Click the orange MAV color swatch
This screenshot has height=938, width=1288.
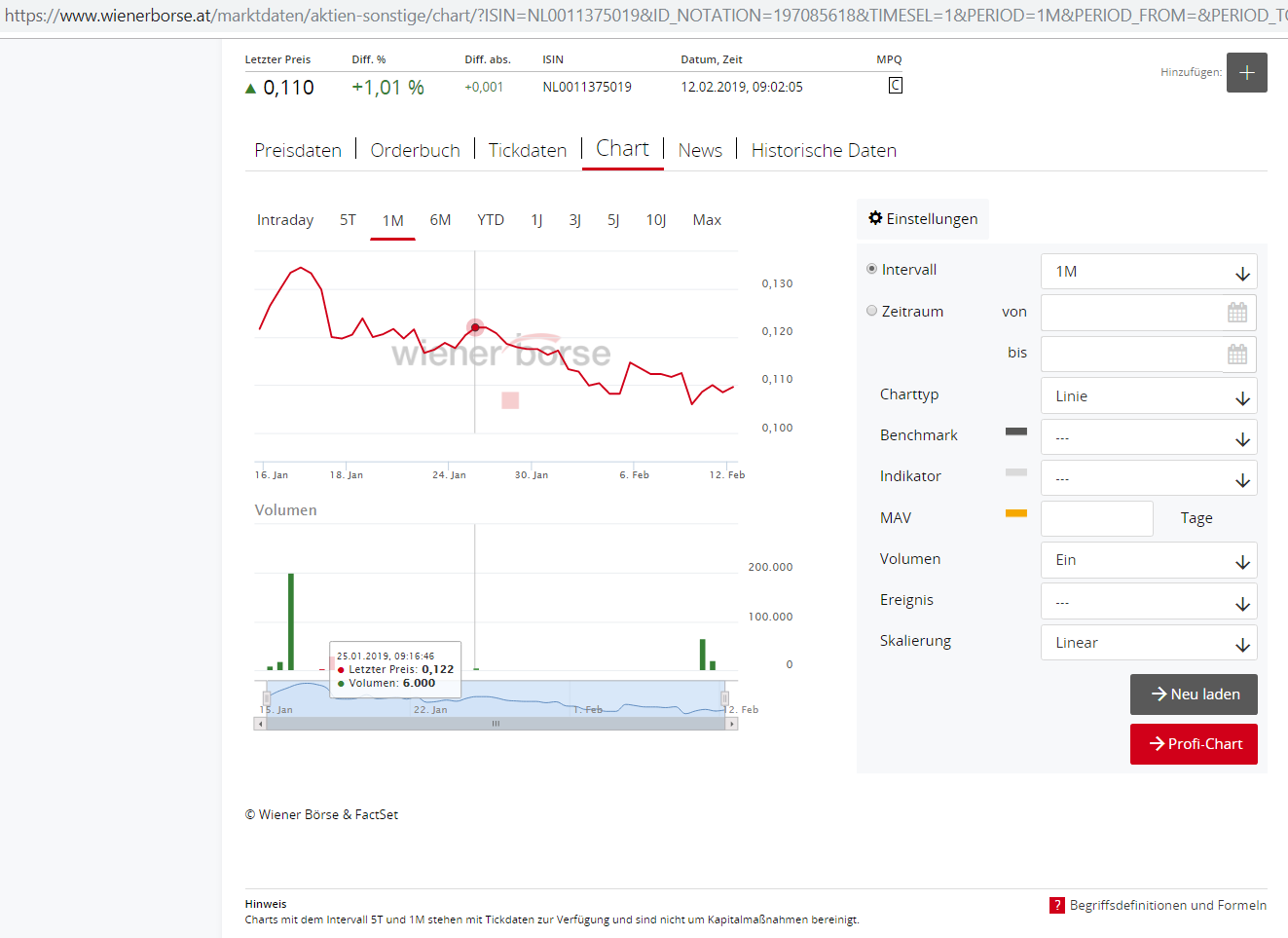(x=1016, y=513)
